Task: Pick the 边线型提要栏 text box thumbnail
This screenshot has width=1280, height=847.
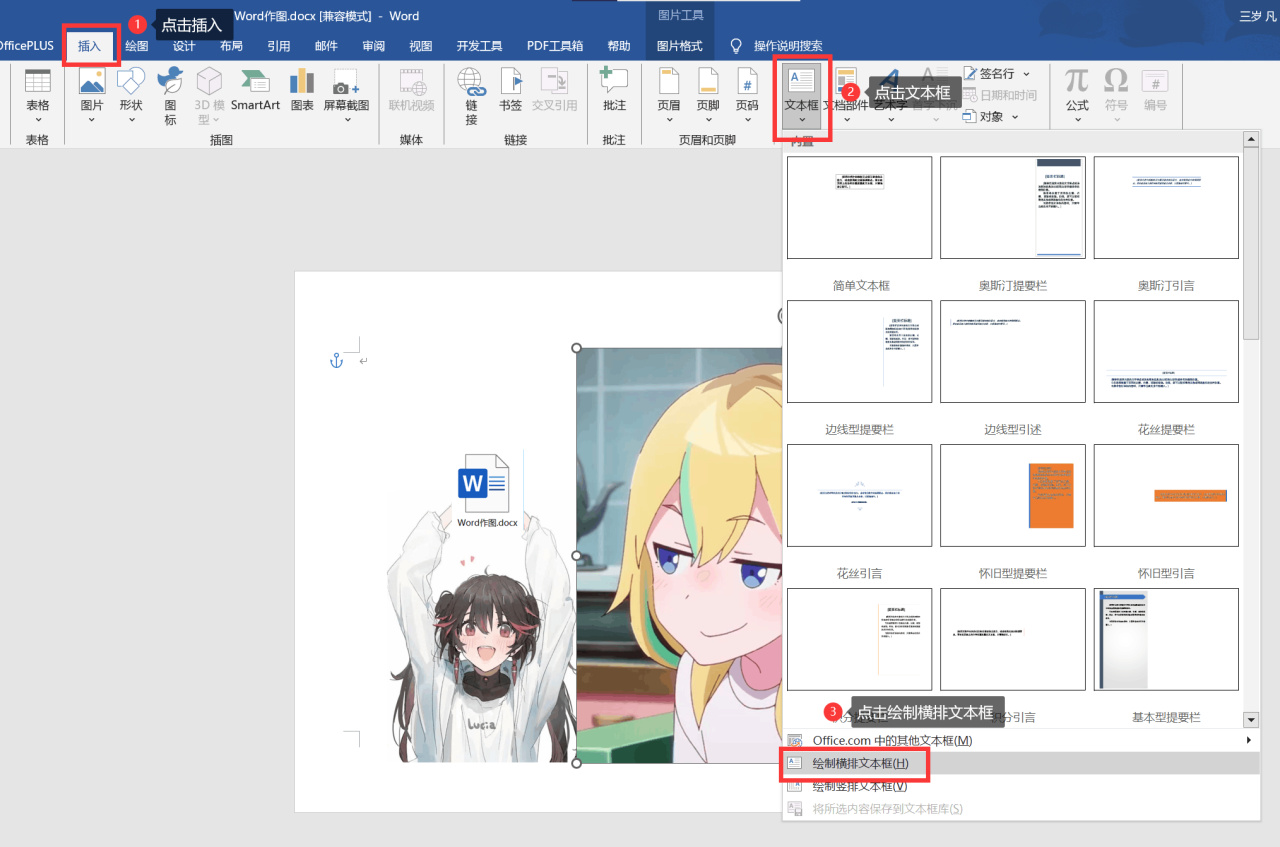Action: tap(860, 351)
